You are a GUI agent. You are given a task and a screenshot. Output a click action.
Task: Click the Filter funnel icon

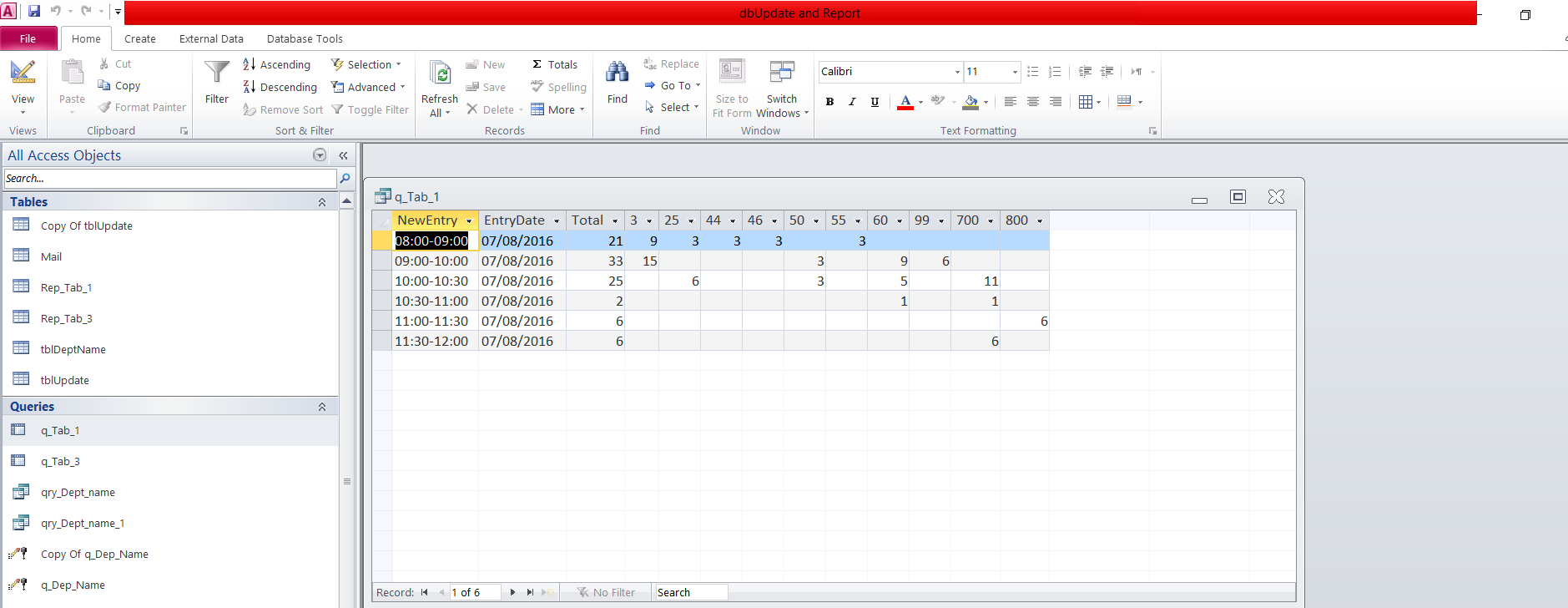click(217, 73)
